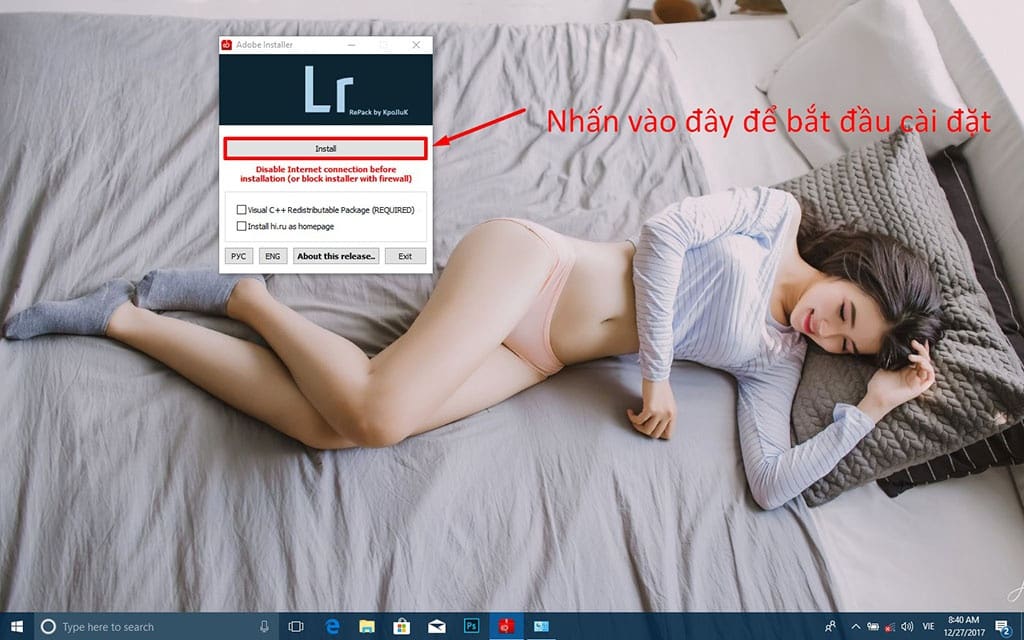Image resolution: width=1024 pixels, height=640 pixels.
Task: Open About this release info
Action: click(336, 256)
